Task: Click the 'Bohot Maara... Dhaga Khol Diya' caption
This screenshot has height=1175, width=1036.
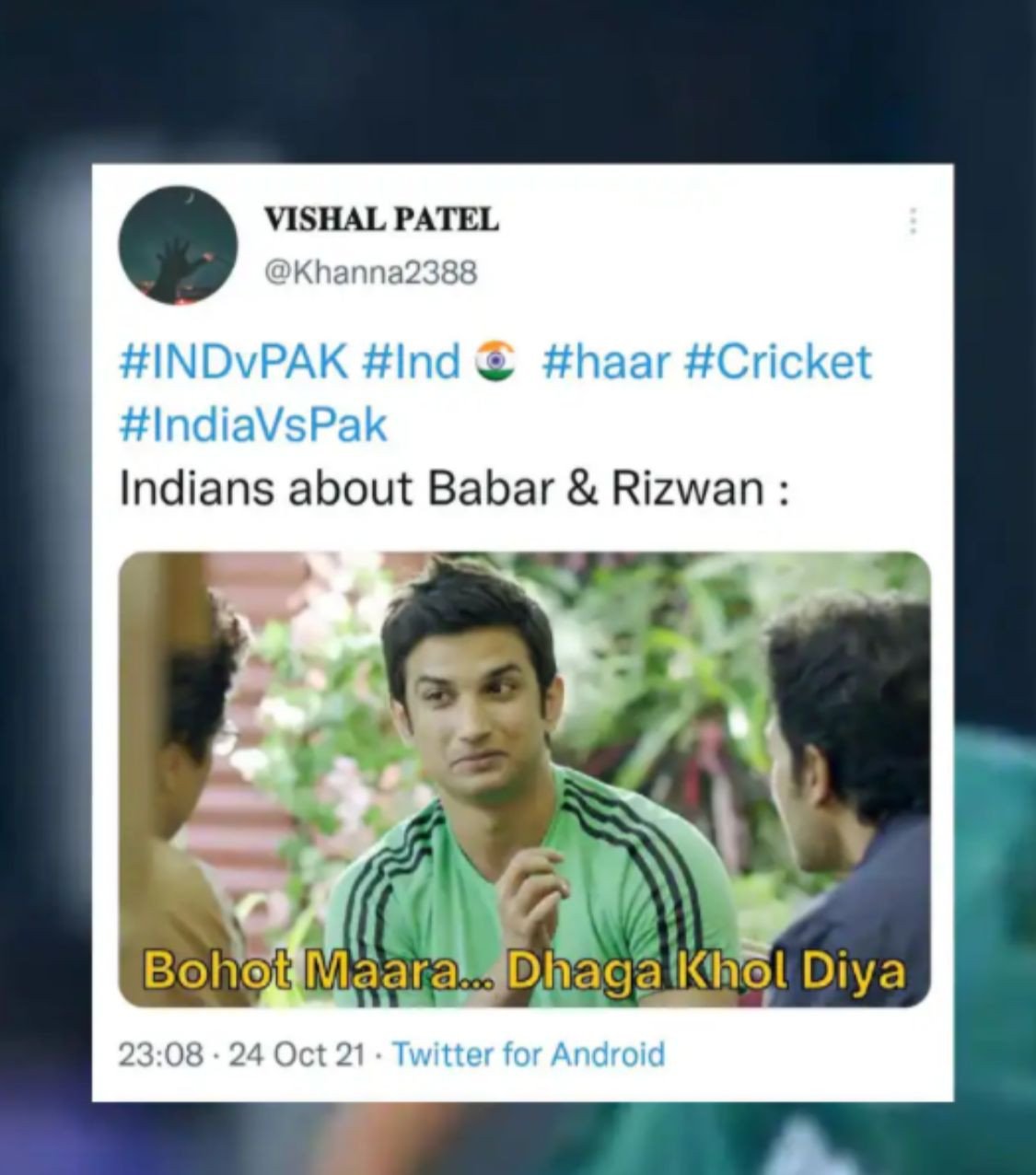Action: click(x=525, y=971)
